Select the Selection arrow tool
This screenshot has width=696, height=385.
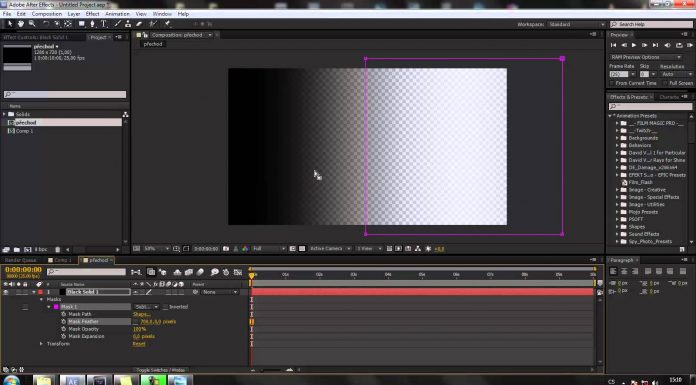[9, 24]
